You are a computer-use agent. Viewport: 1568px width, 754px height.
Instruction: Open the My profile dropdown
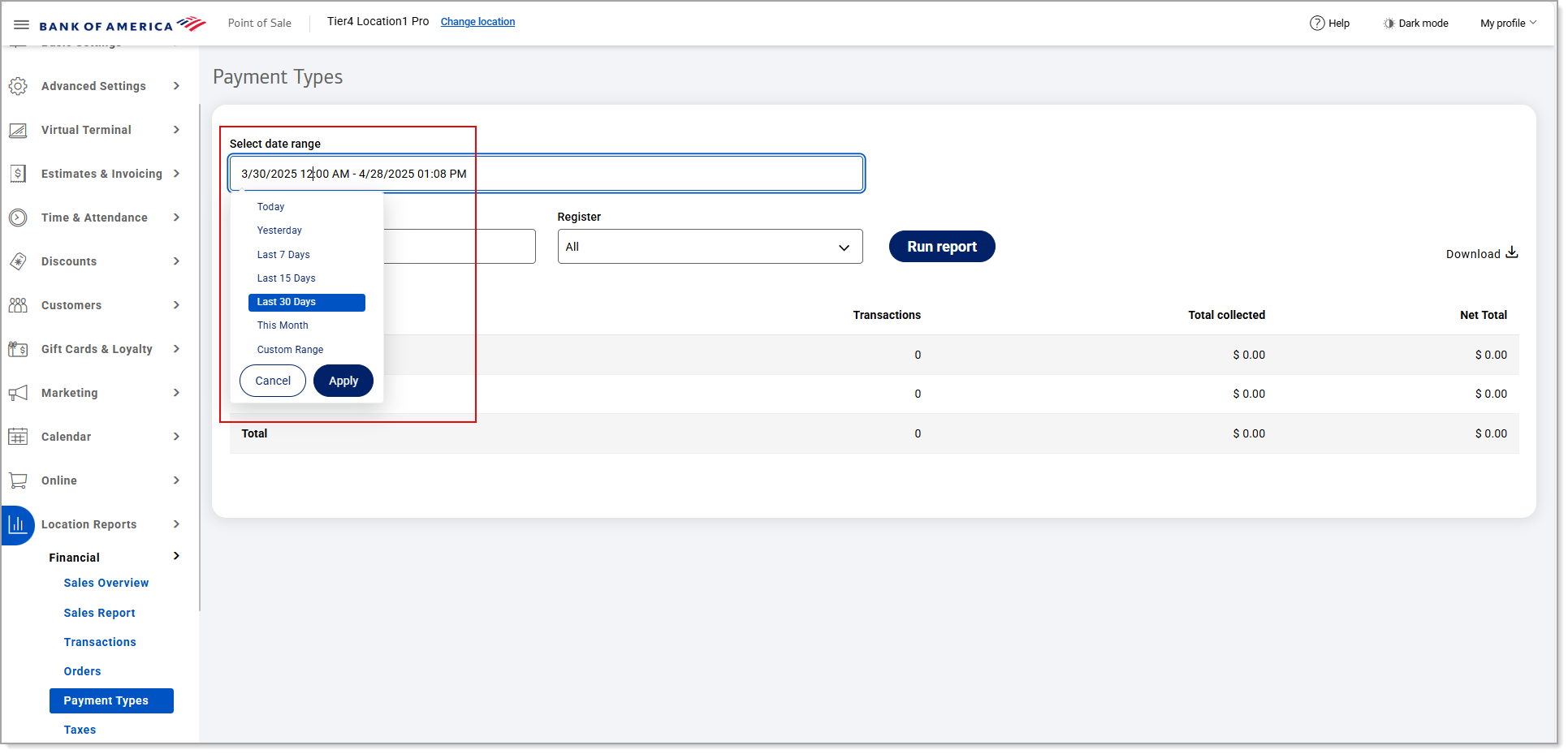pos(1508,23)
